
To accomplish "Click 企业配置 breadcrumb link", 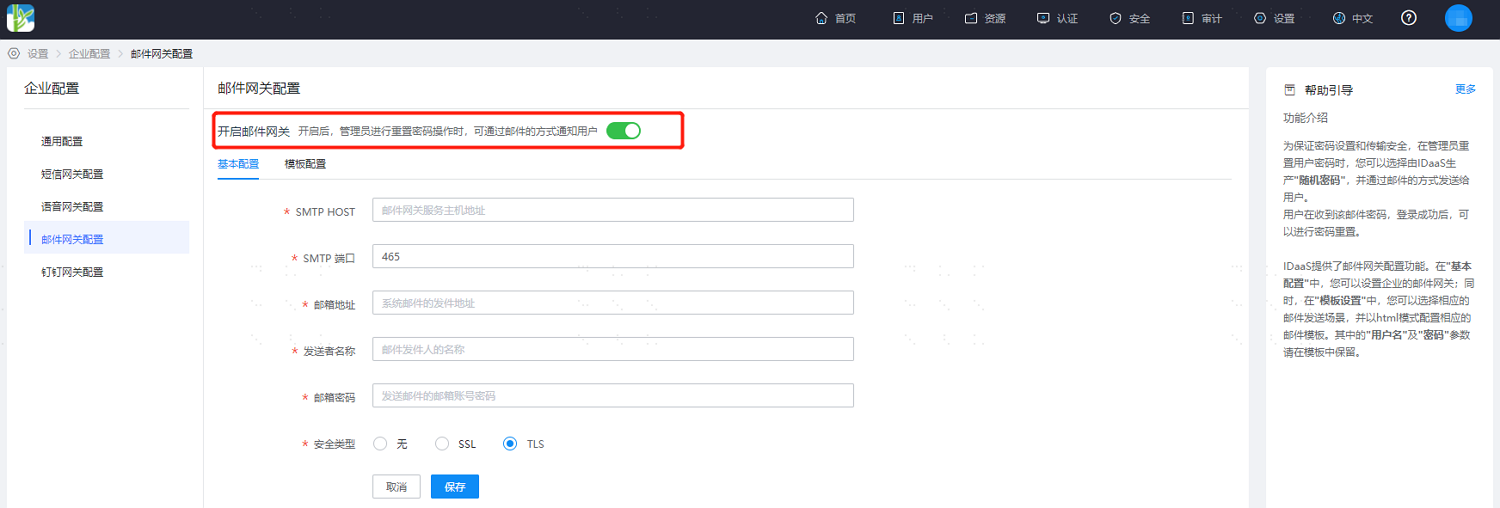I will point(89,53).
